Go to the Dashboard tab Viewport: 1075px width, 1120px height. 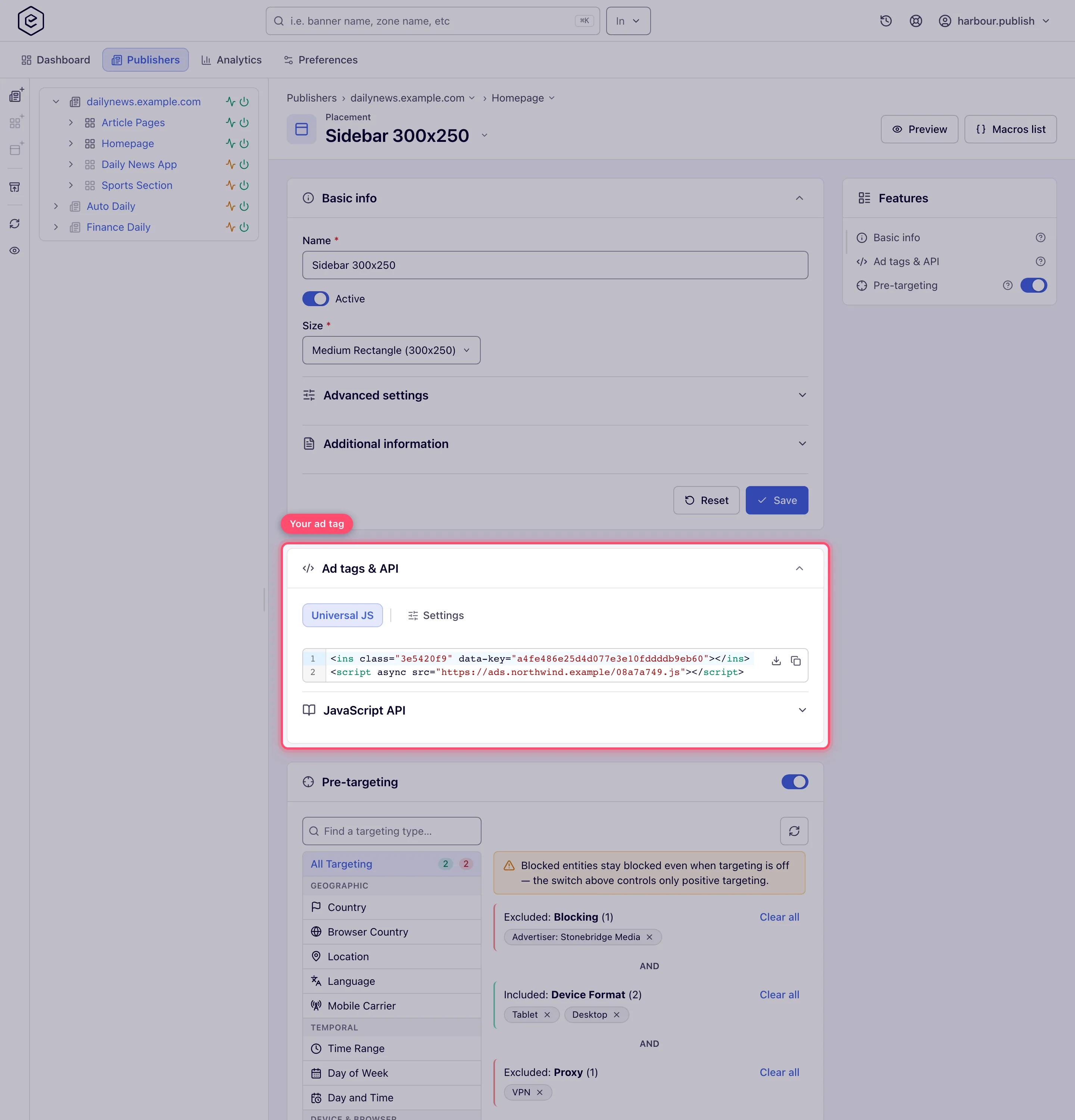[x=56, y=60]
